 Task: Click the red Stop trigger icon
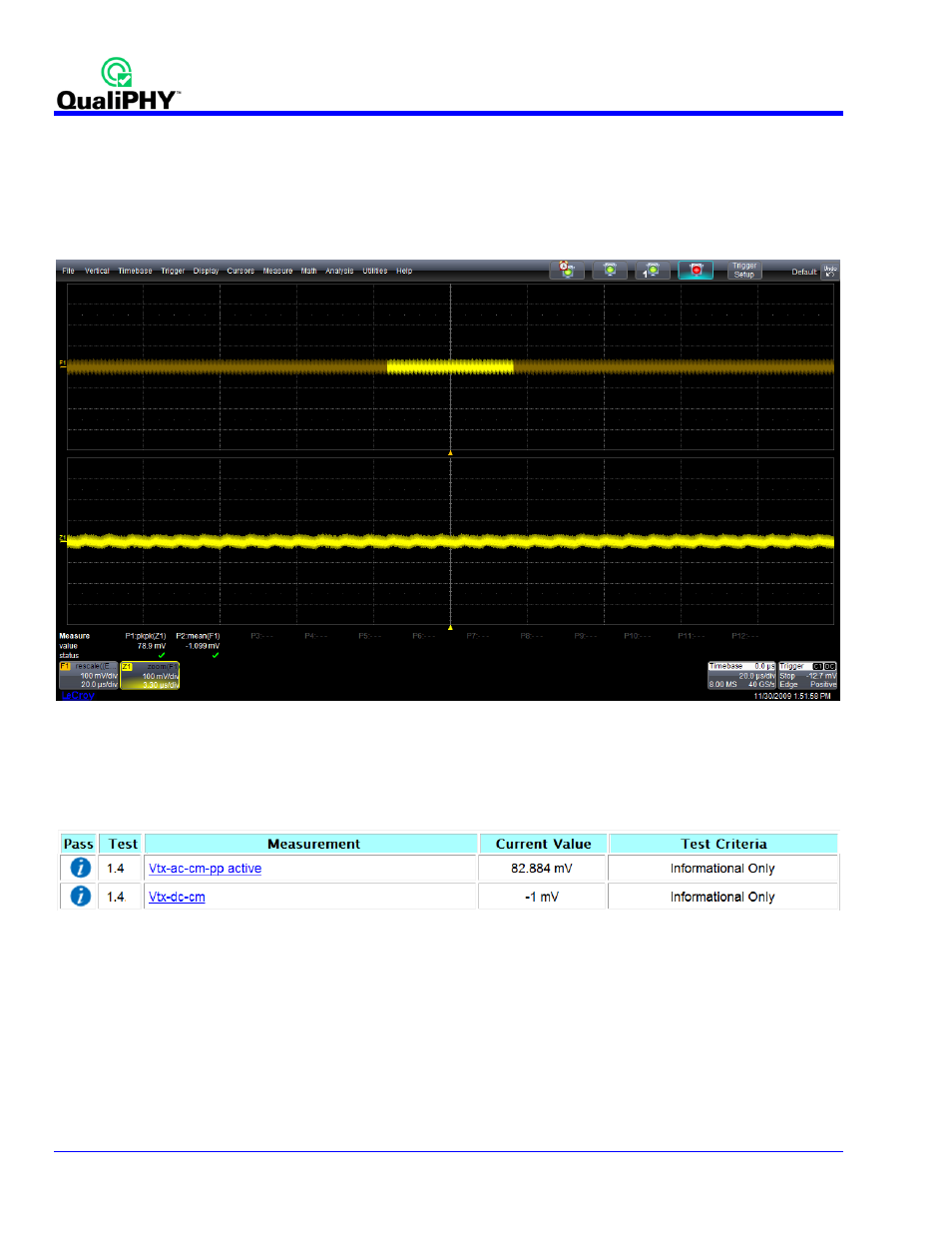pyautogui.click(x=696, y=270)
